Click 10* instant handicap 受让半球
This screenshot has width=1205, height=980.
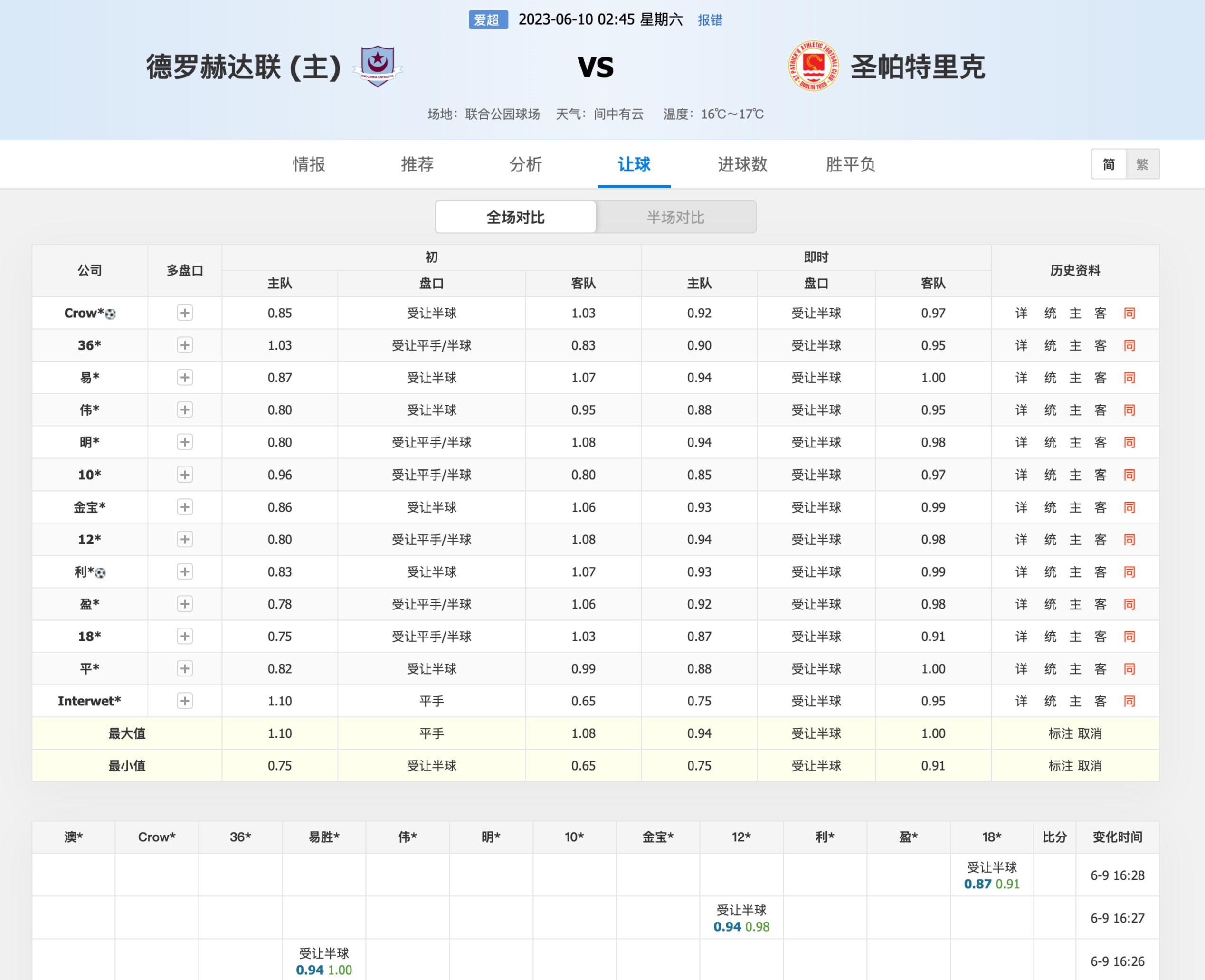point(816,475)
